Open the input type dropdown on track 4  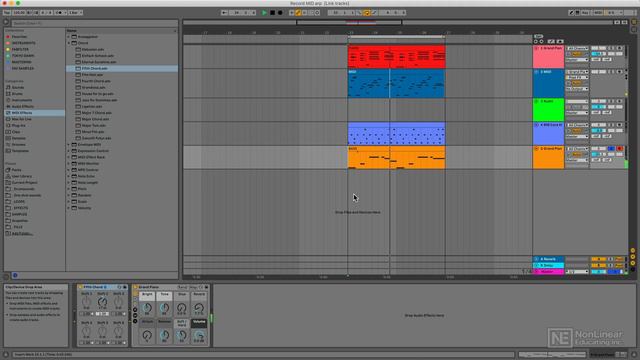coord(577,125)
